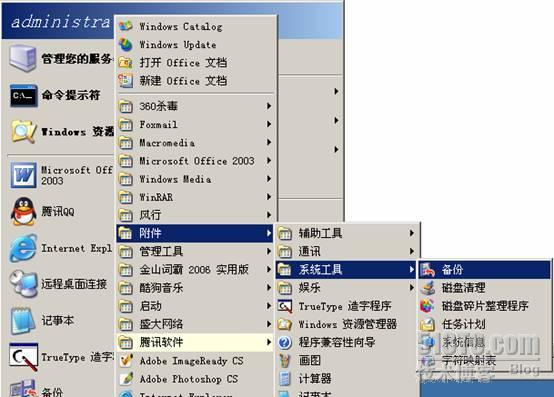Click the 字符映射表 entry
Screen dimensions: 554x397
point(484,361)
